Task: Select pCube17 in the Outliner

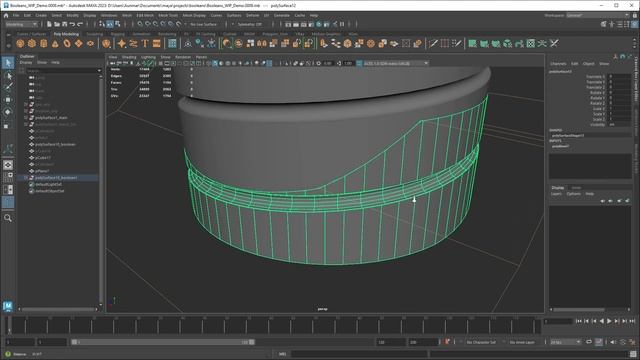Action: pos(43,158)
